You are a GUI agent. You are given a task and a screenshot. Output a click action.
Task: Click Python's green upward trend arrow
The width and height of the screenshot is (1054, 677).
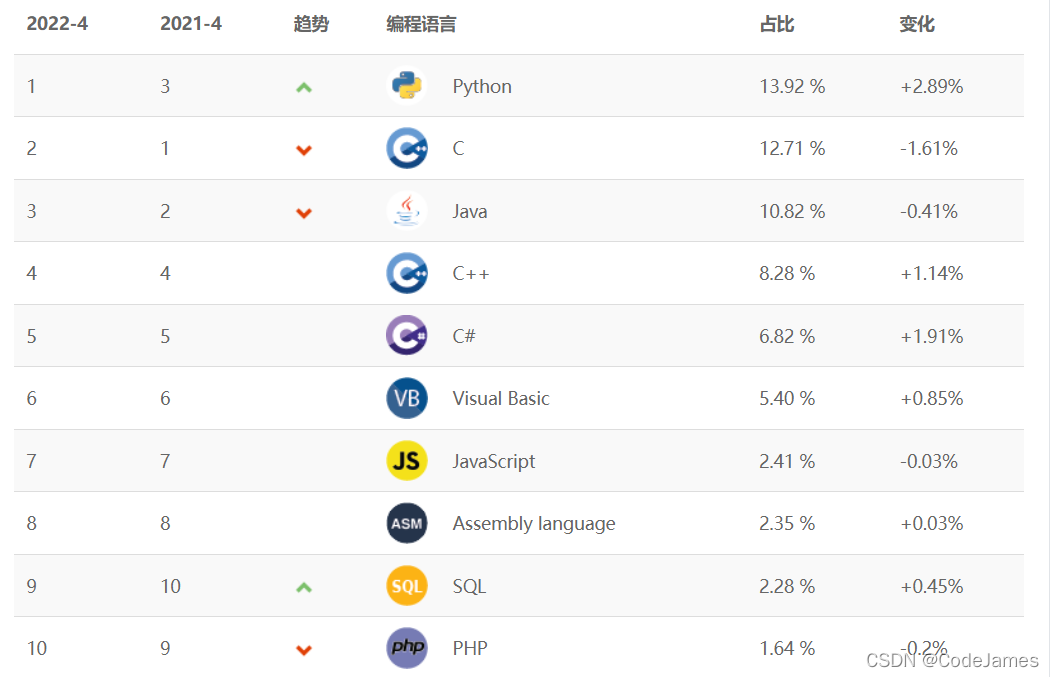pos(304,87)
